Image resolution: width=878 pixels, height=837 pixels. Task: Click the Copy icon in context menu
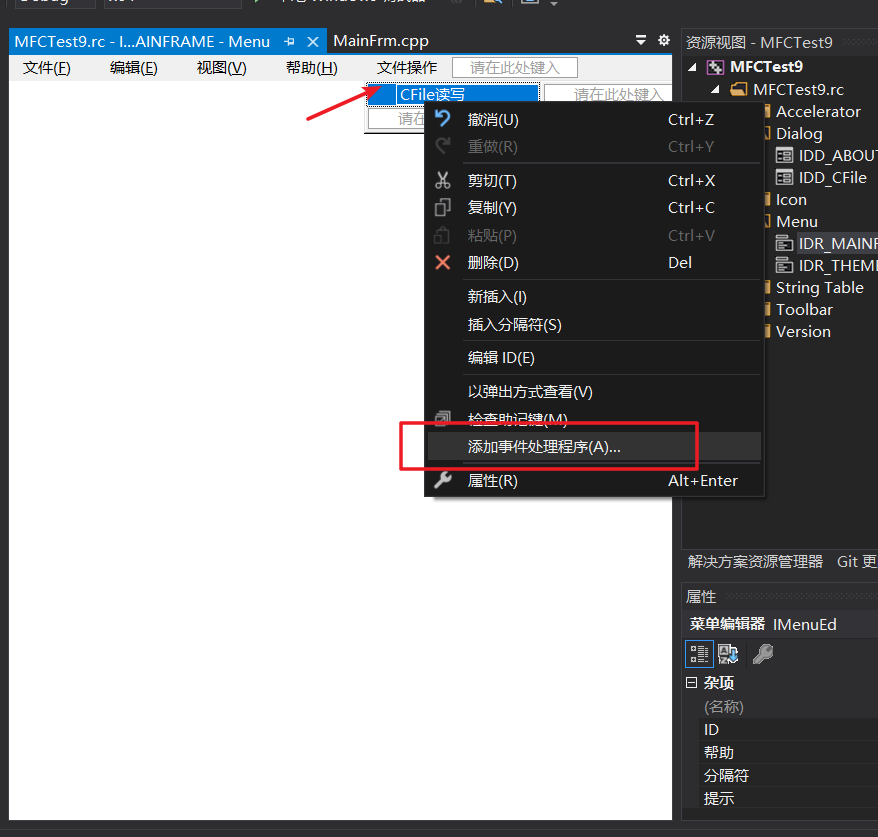click(x=442, y=208)
